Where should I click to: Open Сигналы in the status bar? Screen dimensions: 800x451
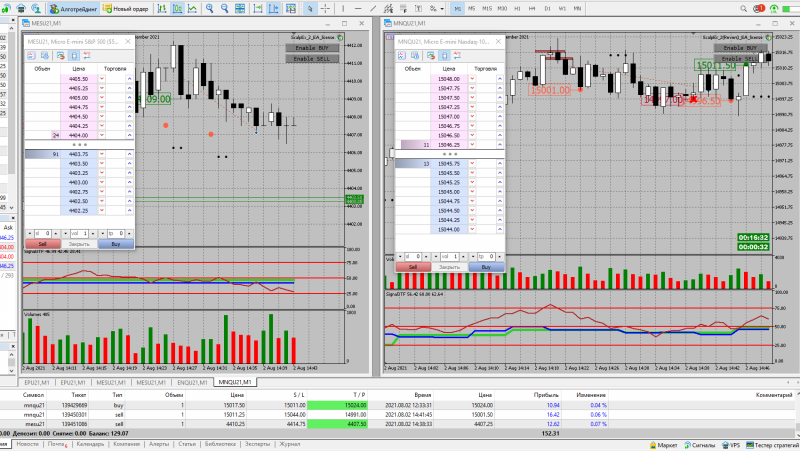point(700,445)
